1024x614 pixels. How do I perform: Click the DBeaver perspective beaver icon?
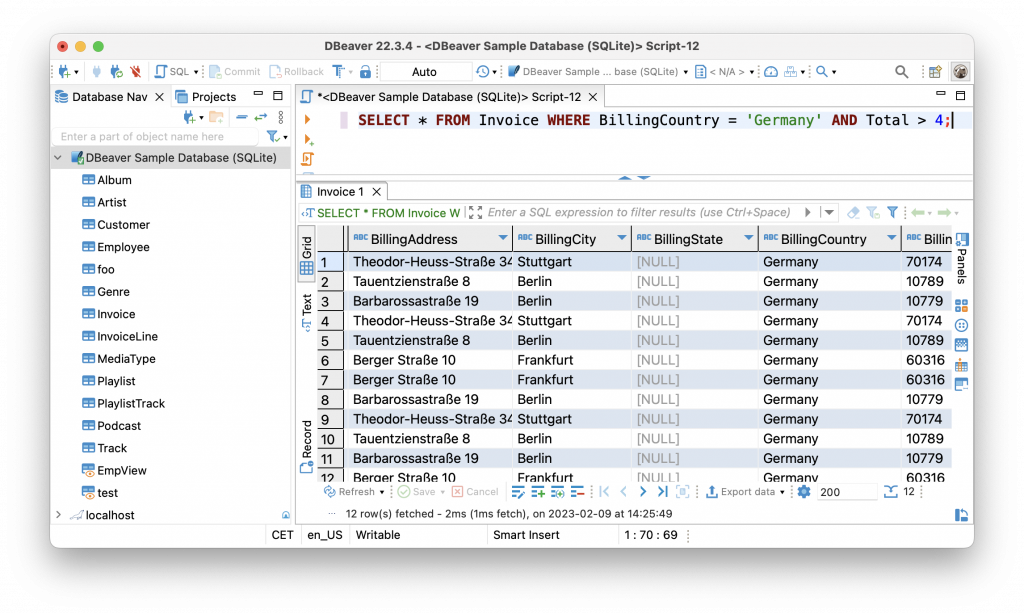(x=960, y=72)
